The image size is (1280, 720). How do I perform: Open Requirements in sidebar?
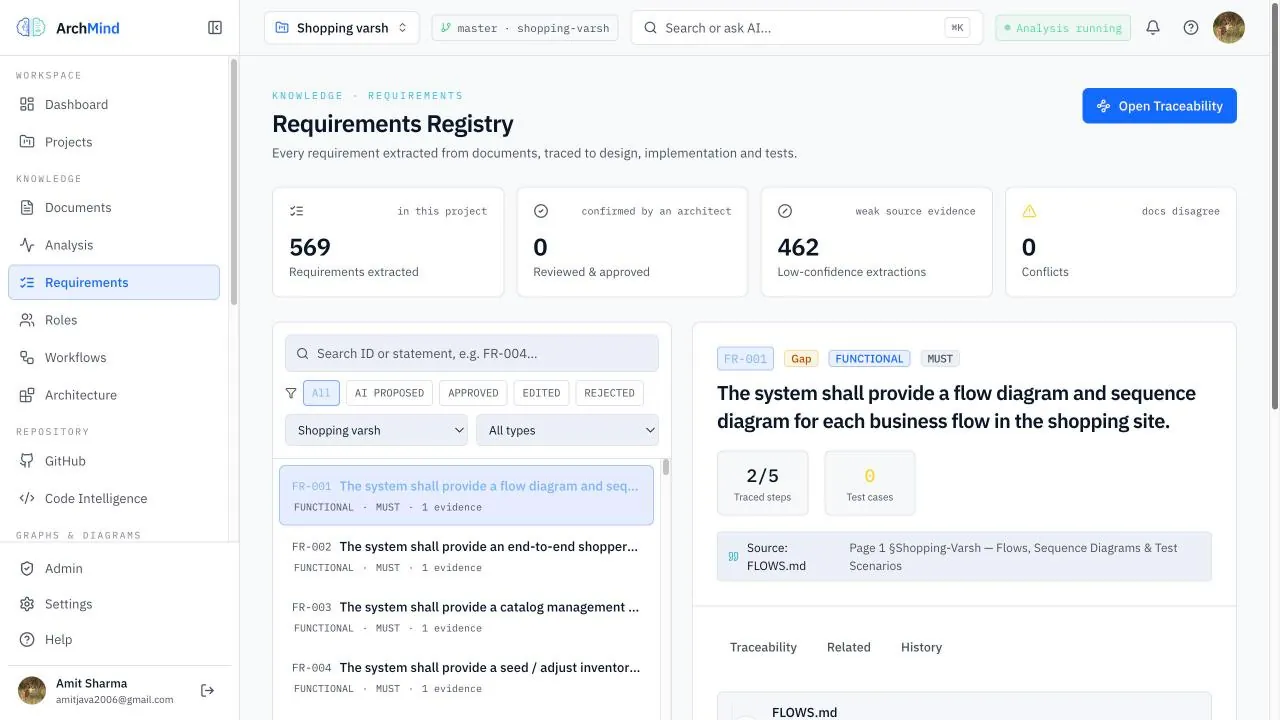point(114,282)
